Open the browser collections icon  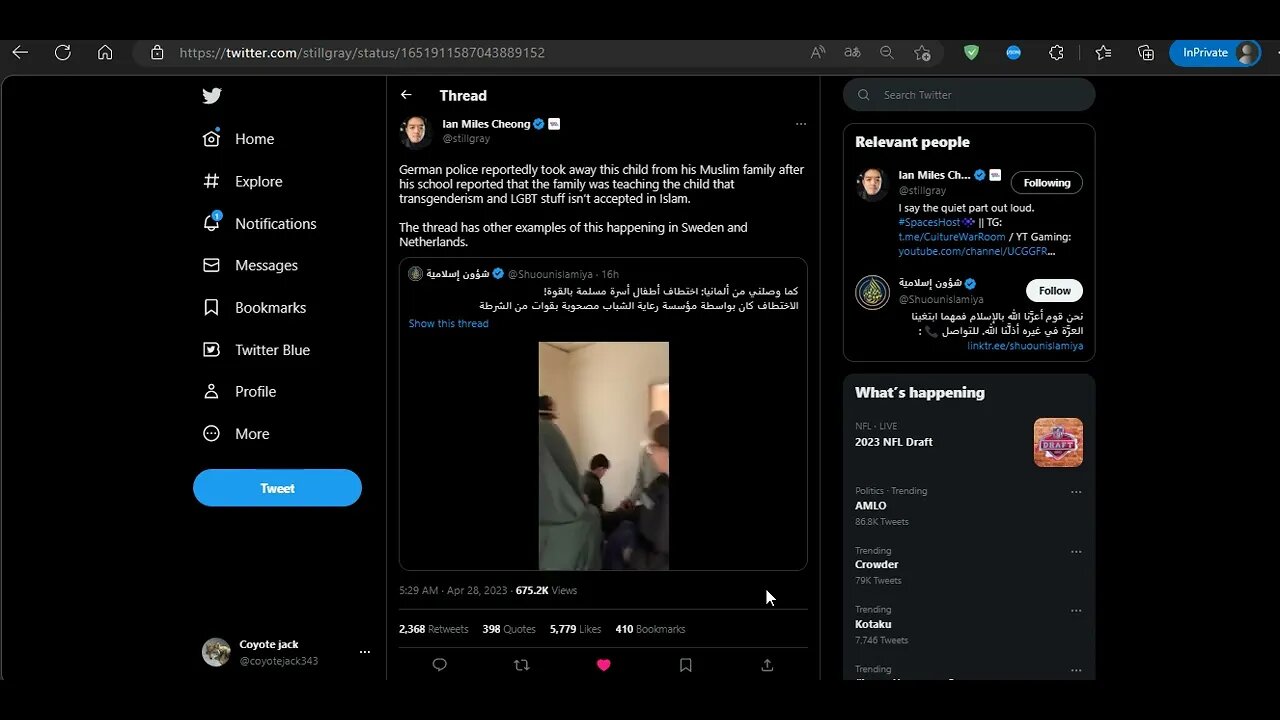[x=1146, y=53]
